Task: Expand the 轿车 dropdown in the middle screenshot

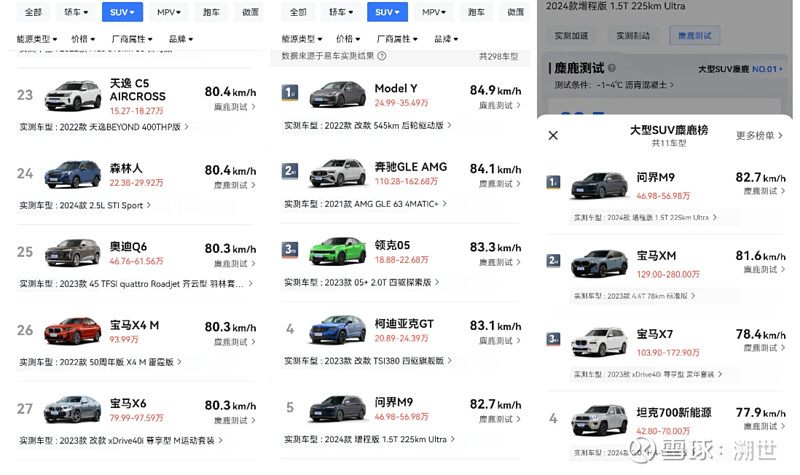Action: [x=341, y=12]
